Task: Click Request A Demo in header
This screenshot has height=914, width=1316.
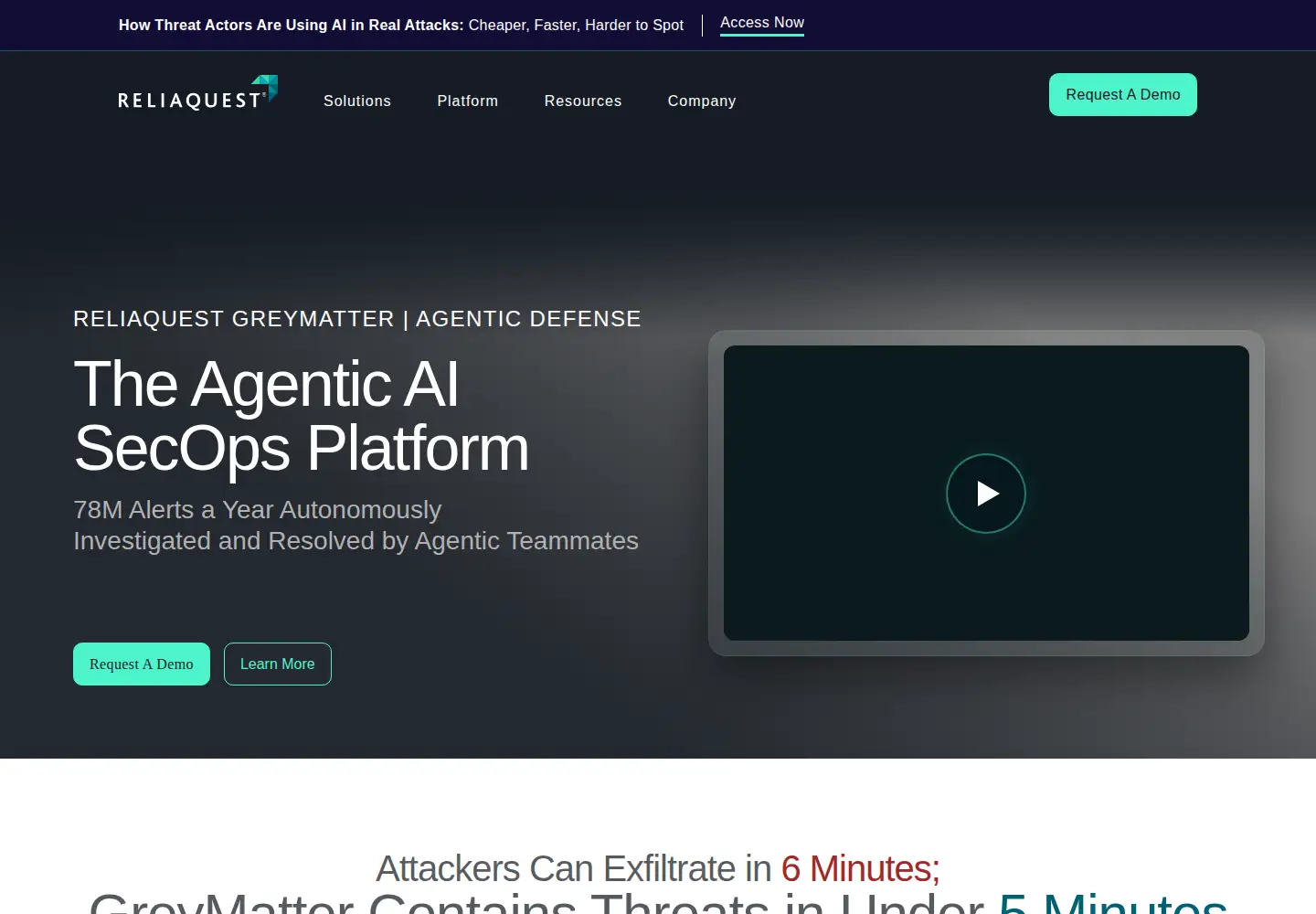Action: pos(1123,94)
